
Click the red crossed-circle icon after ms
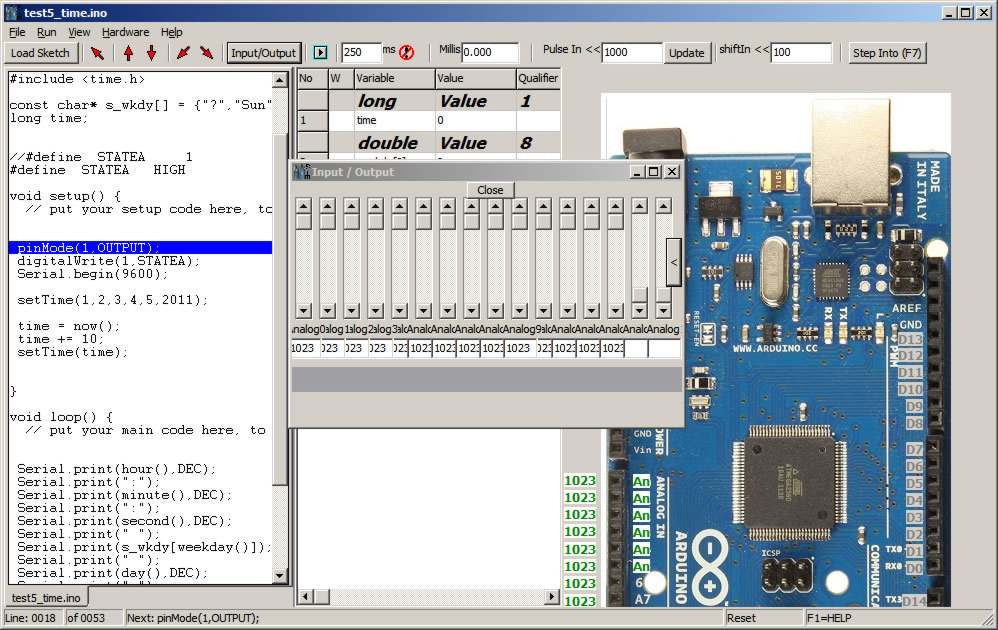point(407,52)
